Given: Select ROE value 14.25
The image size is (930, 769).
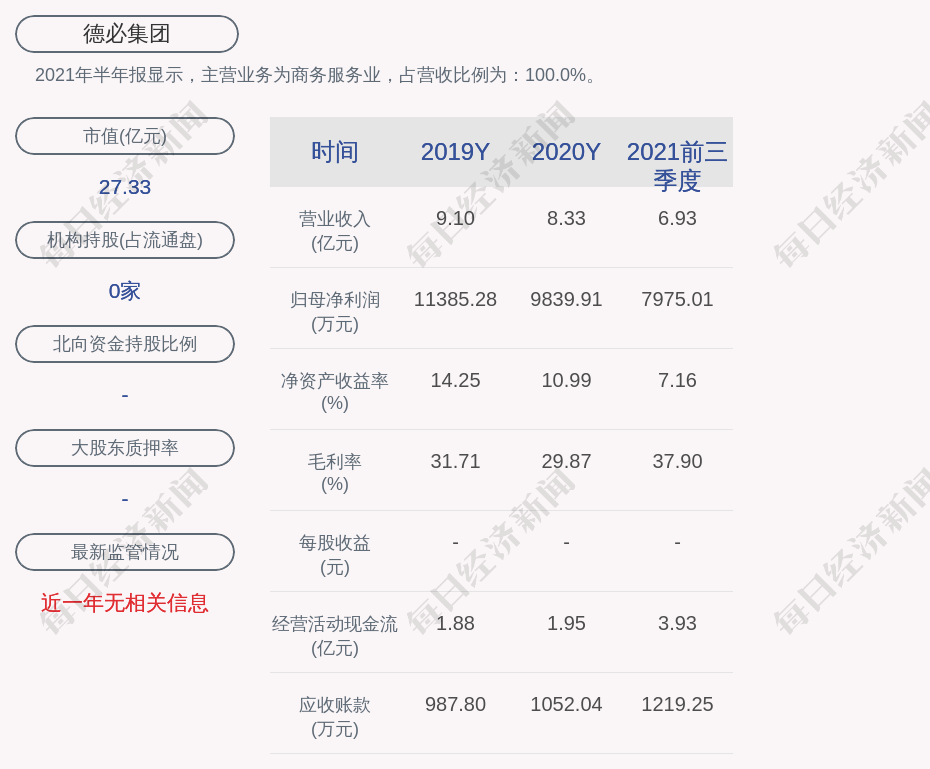Looking at the screenshot, I should pos(455,380).
